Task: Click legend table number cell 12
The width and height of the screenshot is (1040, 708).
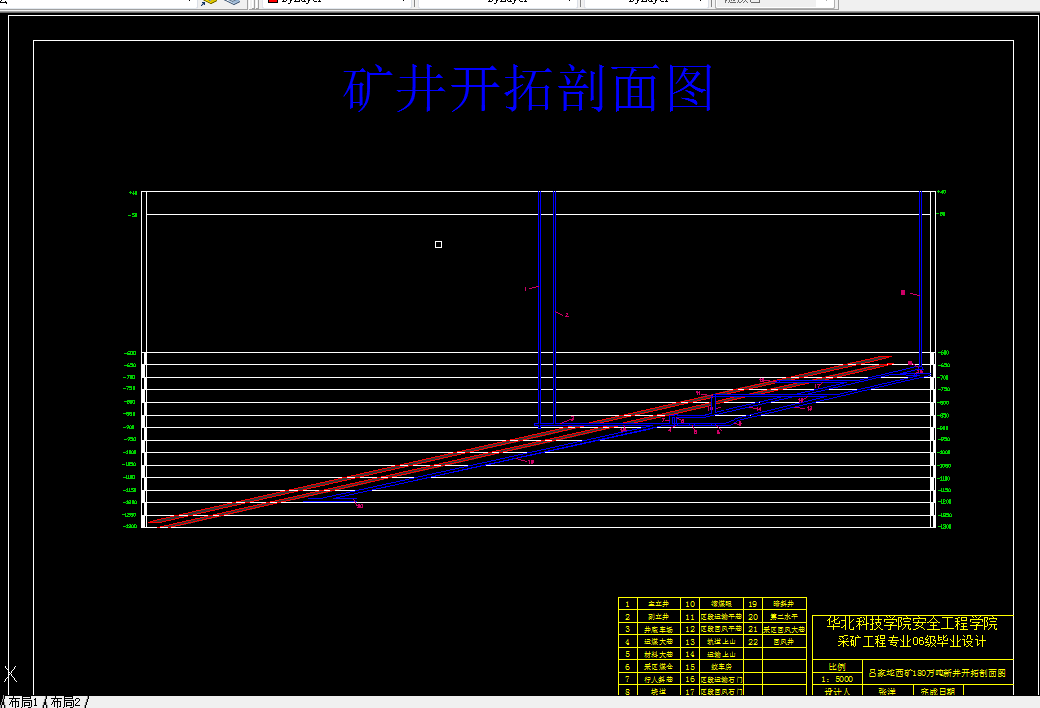Action: [x=690, y=629]
